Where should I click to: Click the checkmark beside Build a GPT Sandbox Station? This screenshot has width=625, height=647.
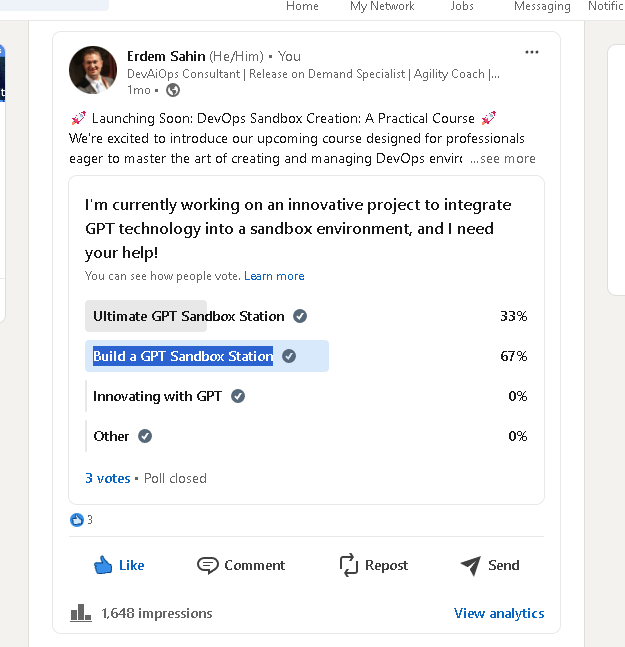pos(289,356)
